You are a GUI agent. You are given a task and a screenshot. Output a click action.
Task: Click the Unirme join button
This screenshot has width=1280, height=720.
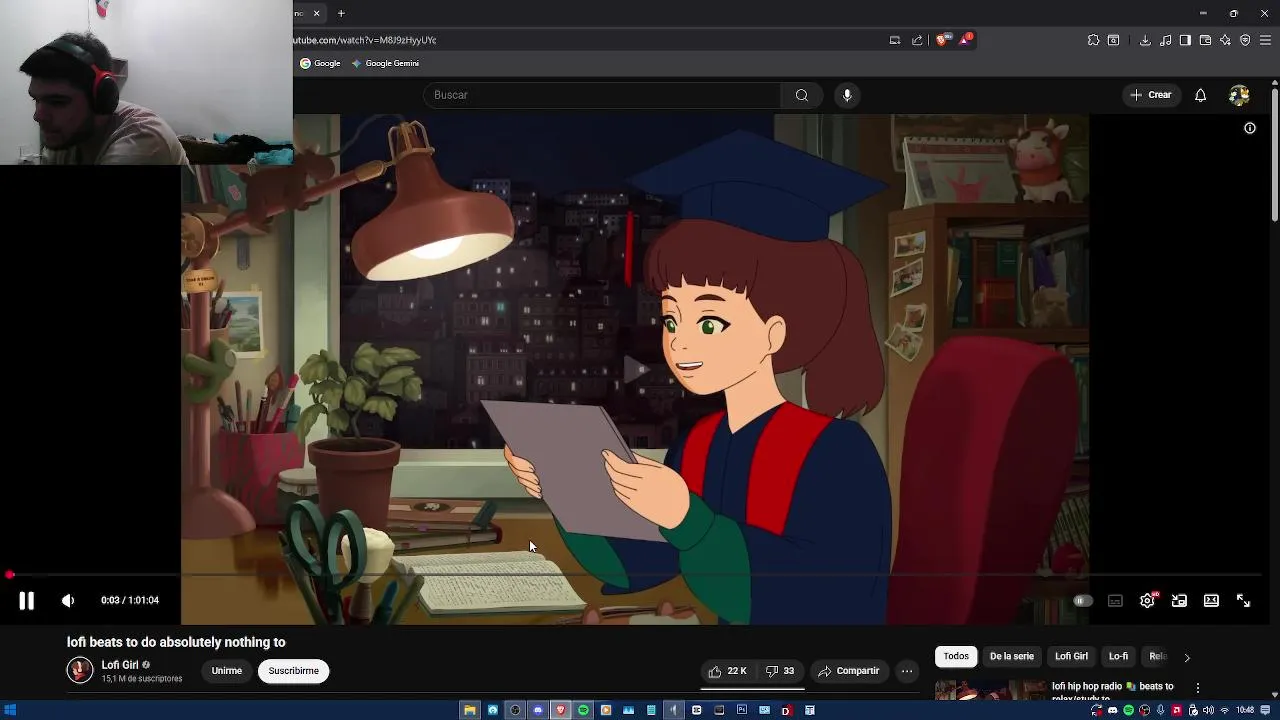226,671
